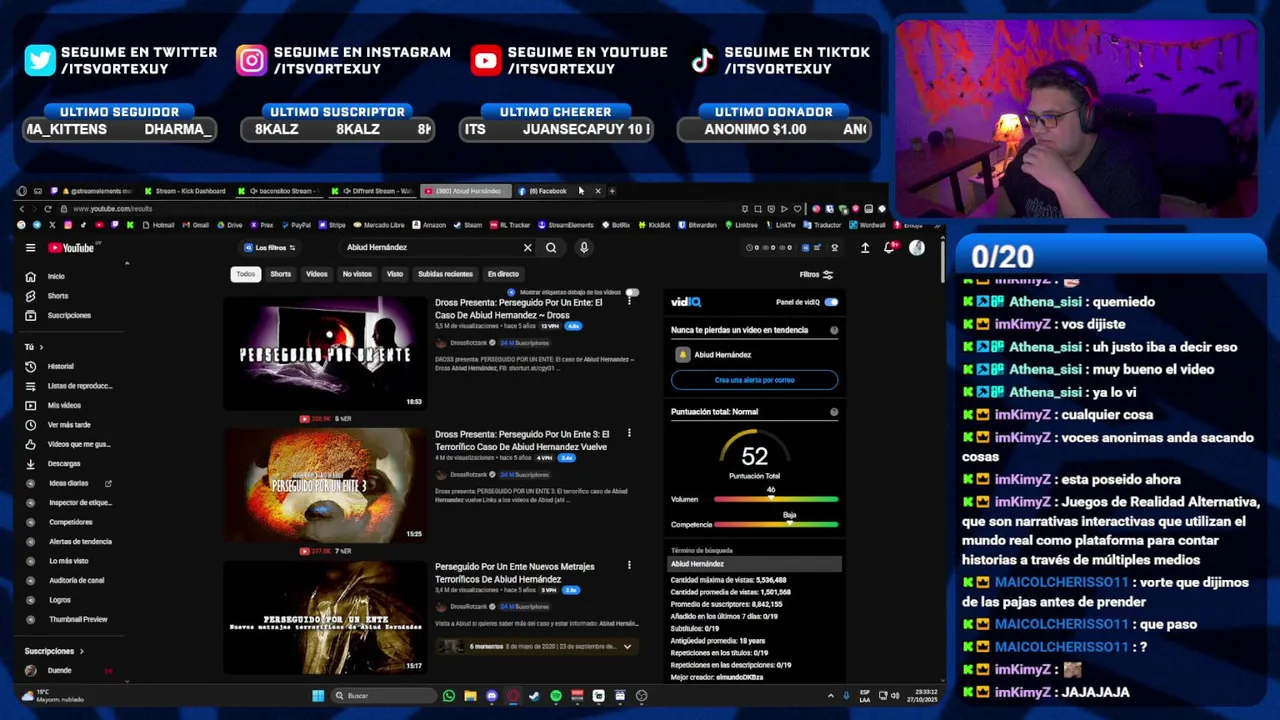
Task: Open title of Perseguido Por Un Ente 3 video
Action: click(522, 441)
